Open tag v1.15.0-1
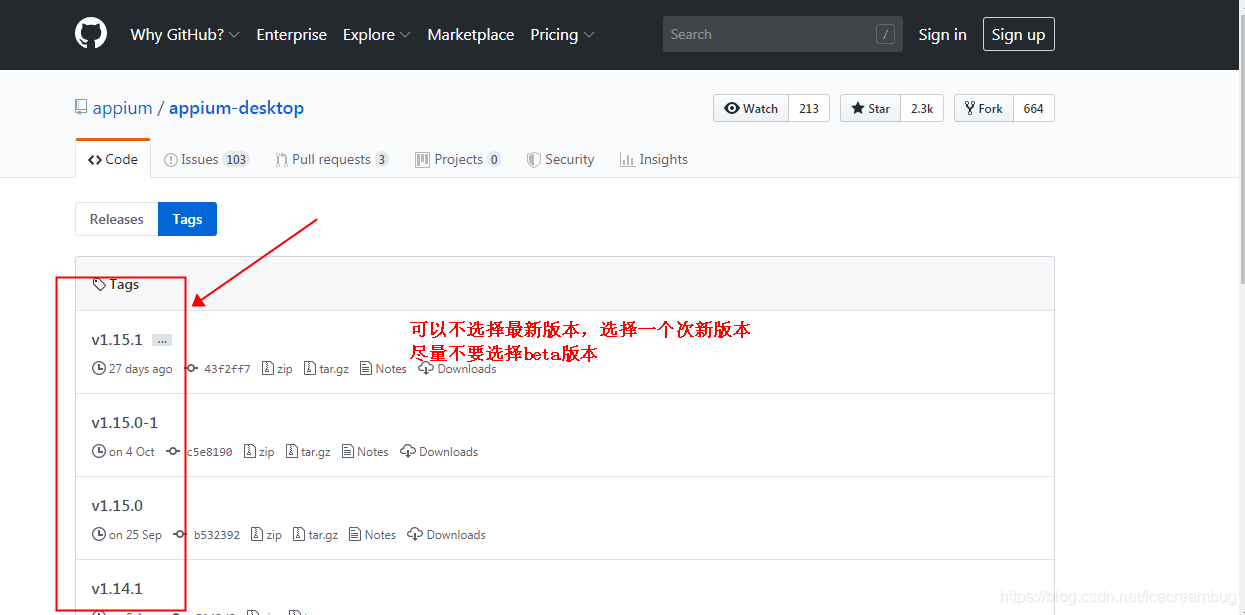This screenshot has height=615, width=1245. coord(124,423)
